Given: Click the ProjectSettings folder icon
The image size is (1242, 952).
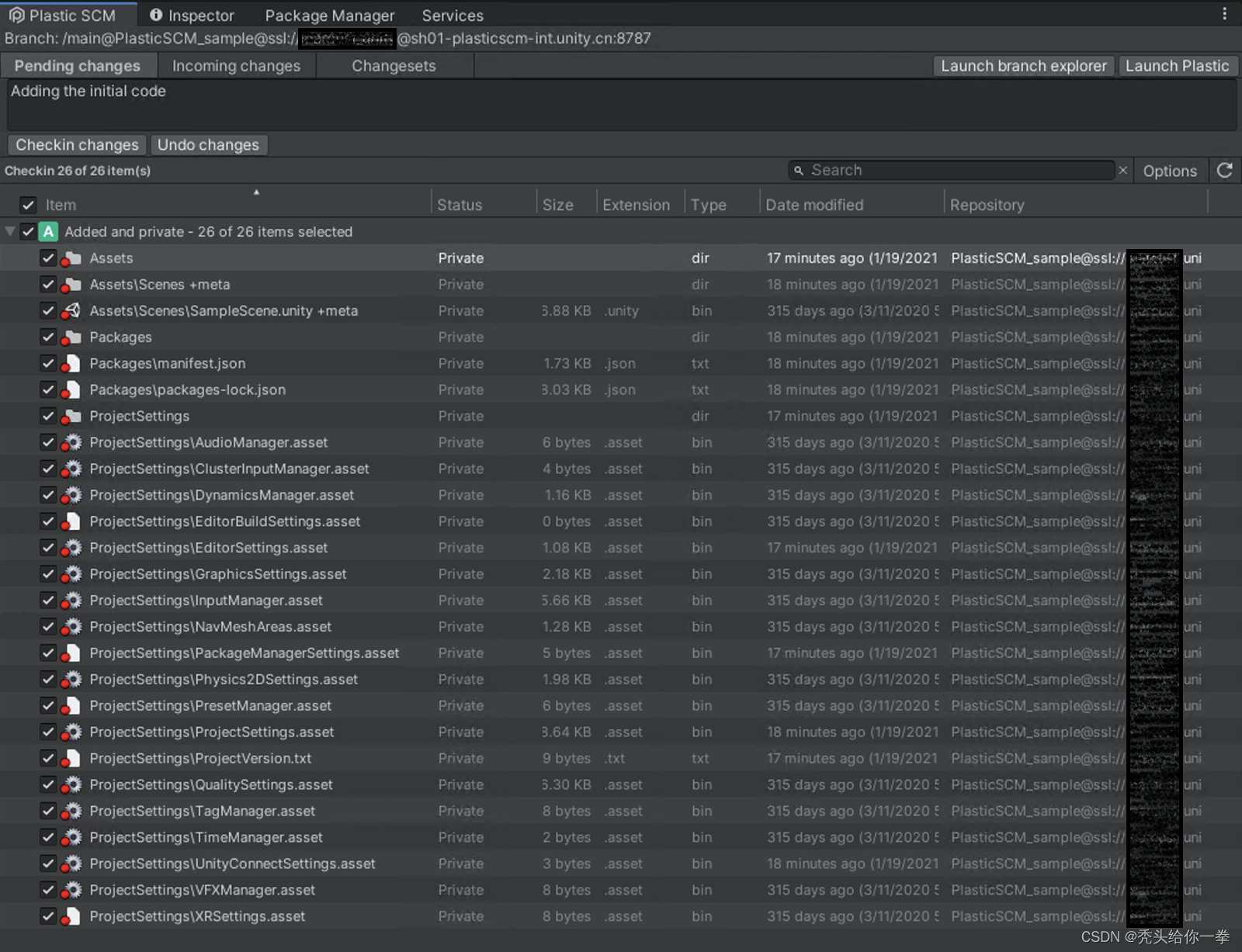Looking at the screenshot, I should (71, 417).
